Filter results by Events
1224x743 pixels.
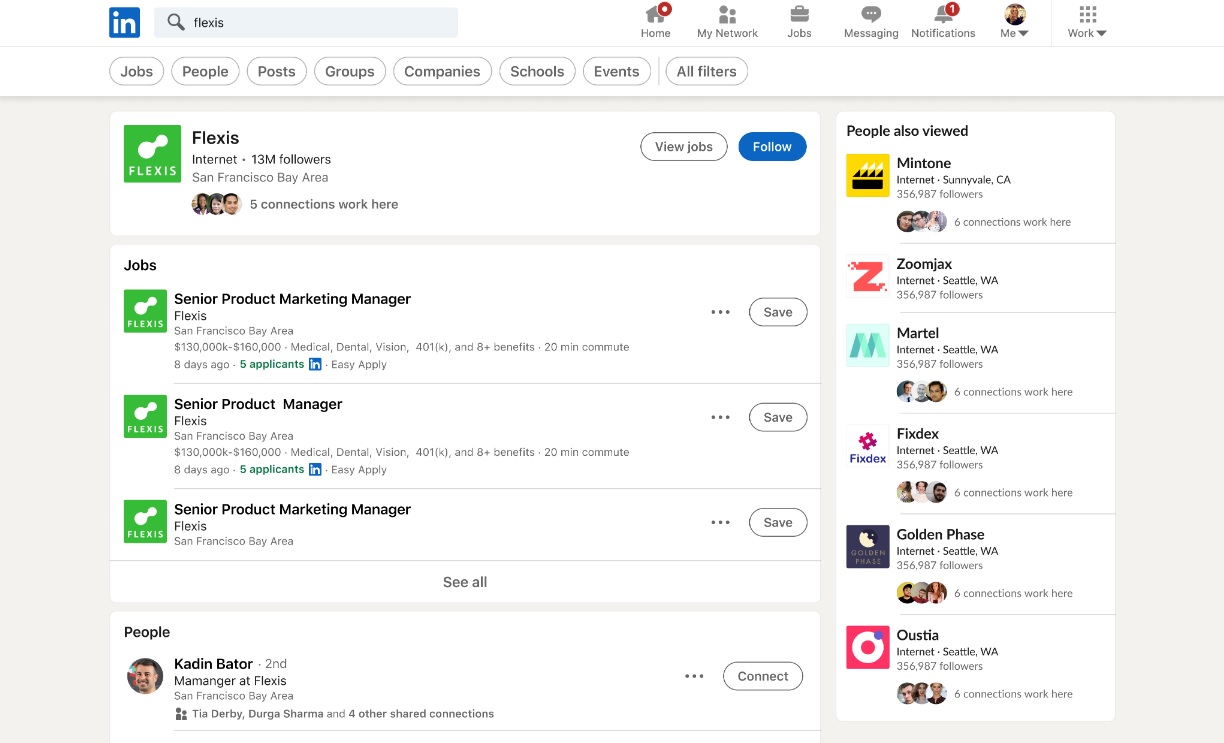pyautogui.click(x=616, y=71)
